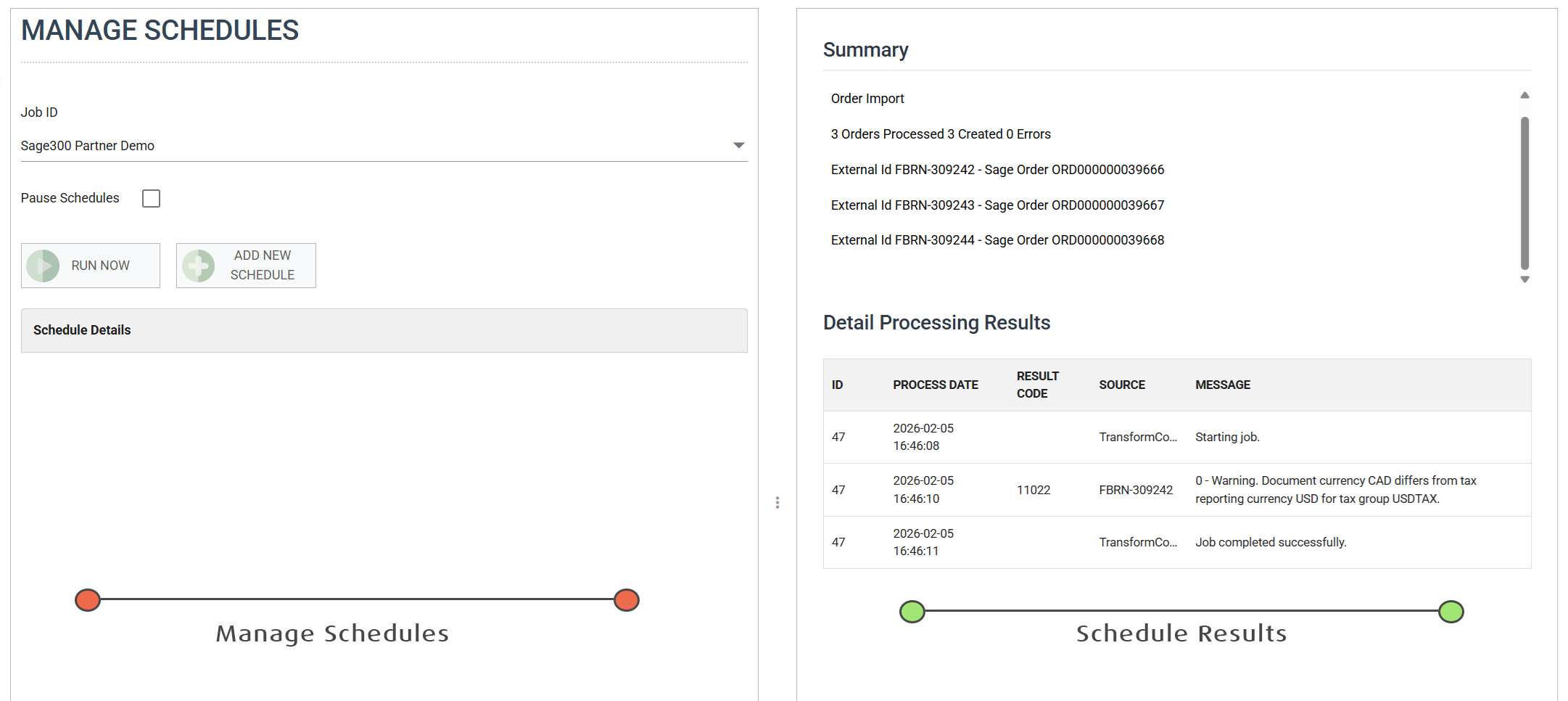Select the row with result code 11022
The width and height of the screenshot is (1568, 701).
tap(1176, 490)
